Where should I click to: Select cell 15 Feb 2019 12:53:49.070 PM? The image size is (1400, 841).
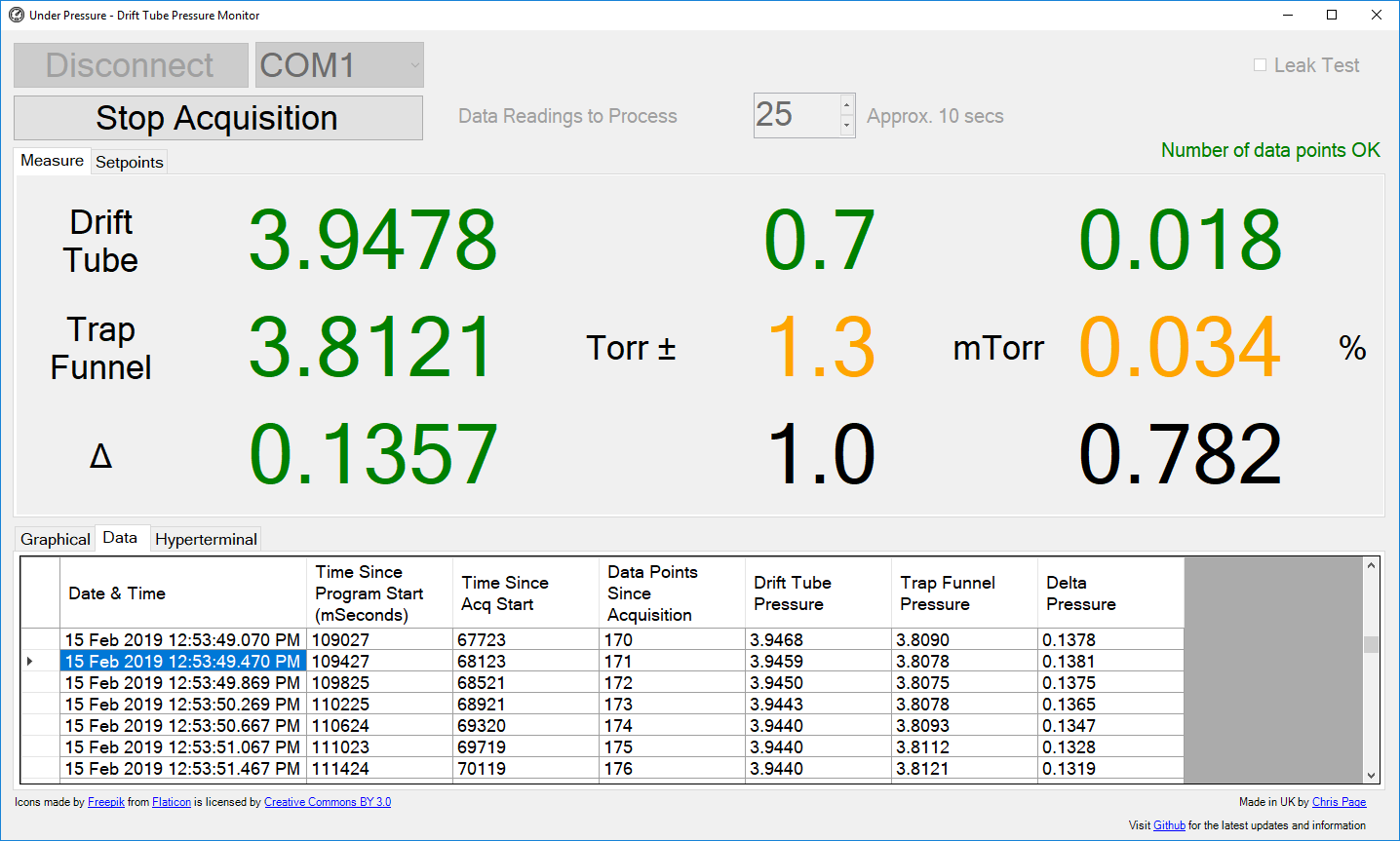click(x=183, y=639)
